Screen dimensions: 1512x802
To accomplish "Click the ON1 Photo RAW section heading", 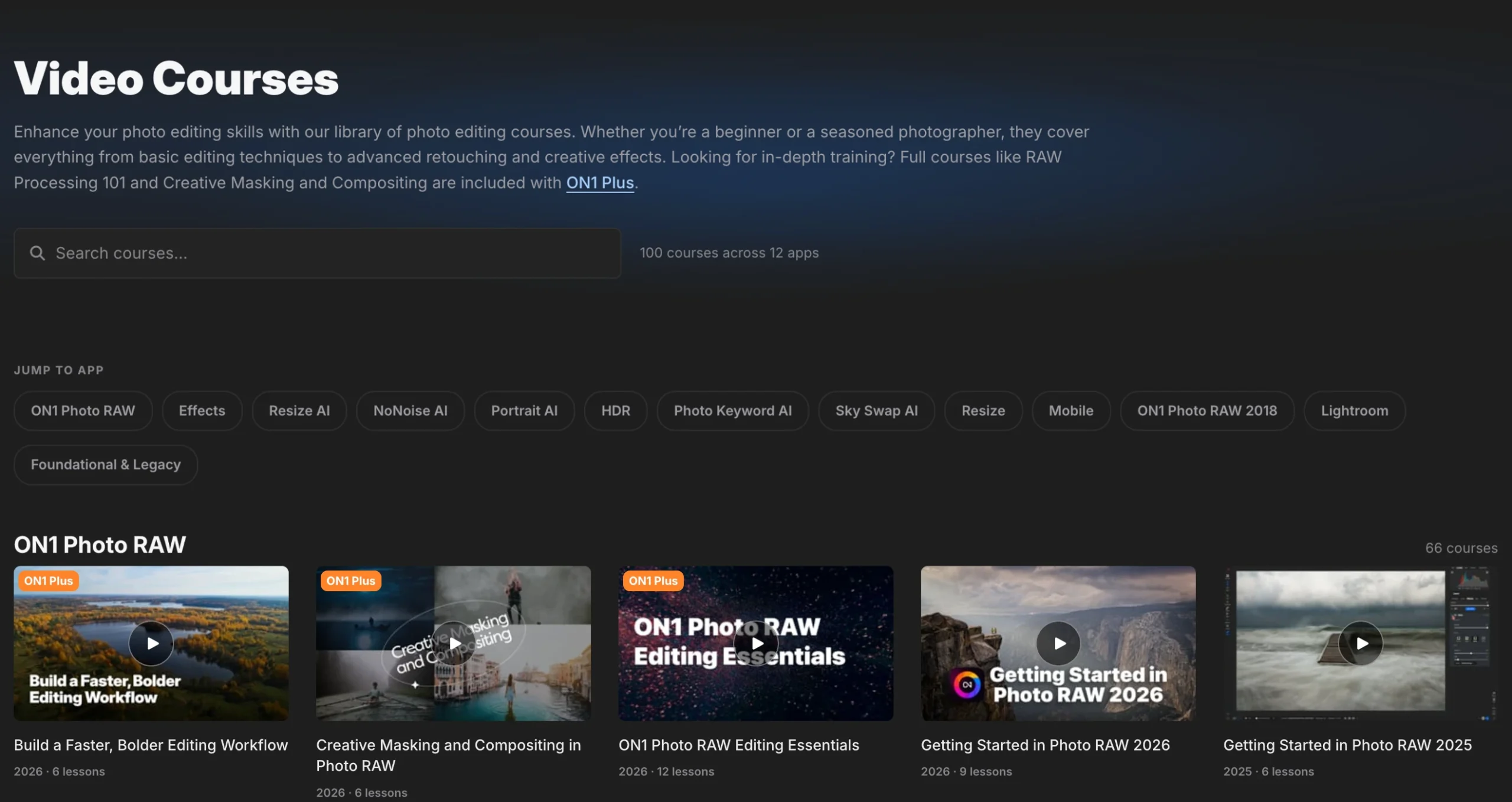I will 100,545.
